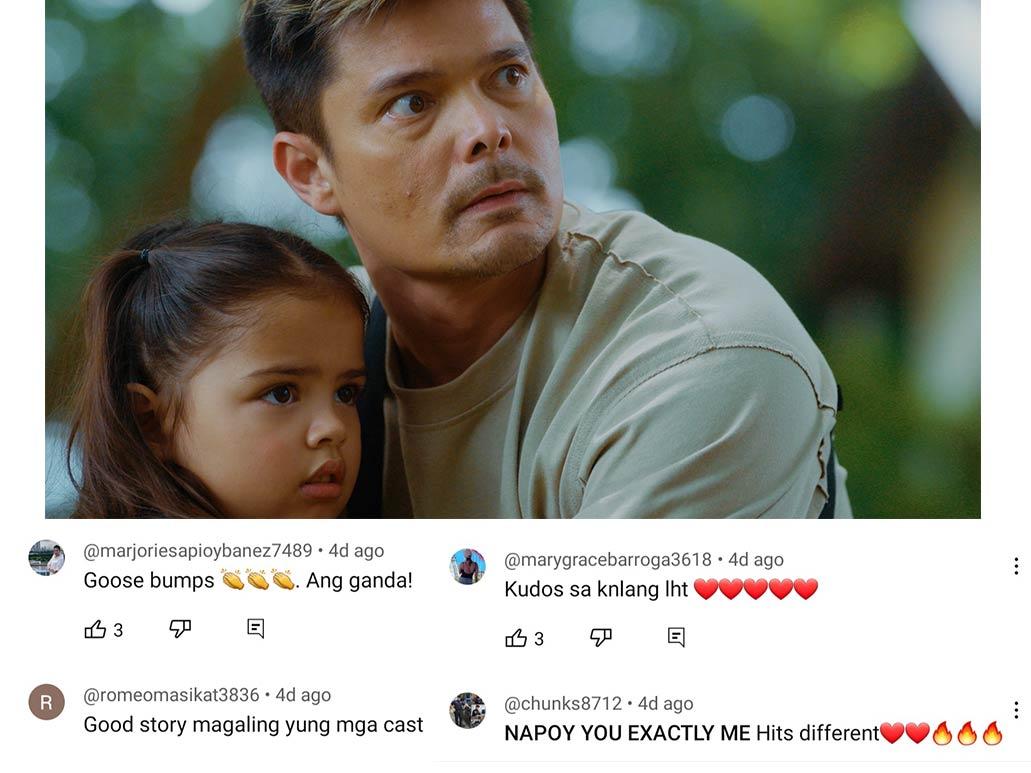1031x773 pixels.
Task: Click the movie still of man and girl
Action: pos(513,259)
